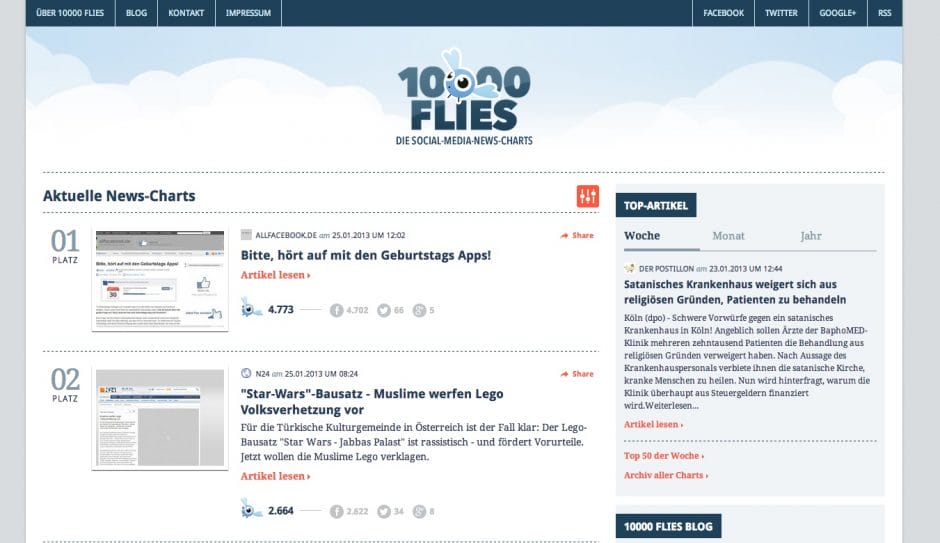This screenshot has height=543, width=940.
Task: Open the Kontakt menu item
Action: 186,13
